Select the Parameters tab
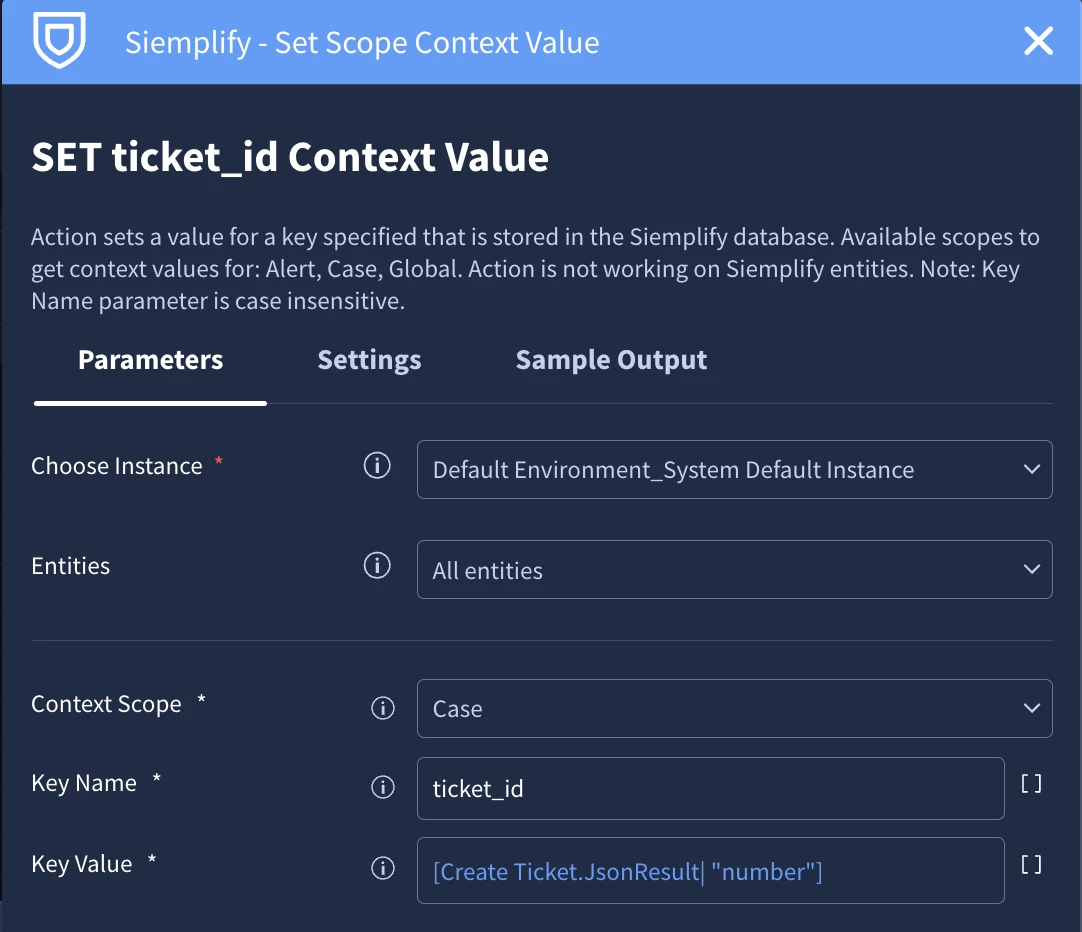 pos(150,360)
